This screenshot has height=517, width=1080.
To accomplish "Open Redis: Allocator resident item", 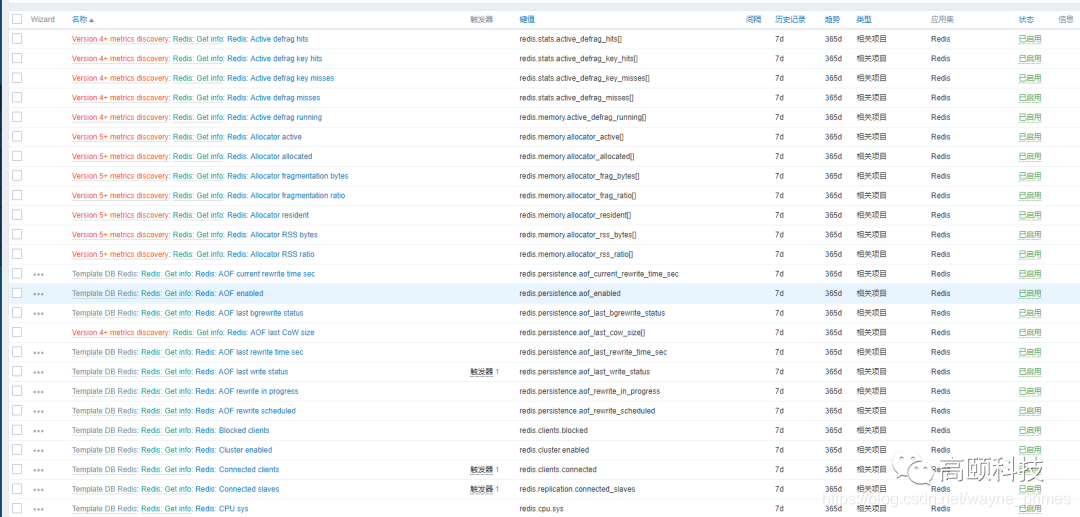I will click(268, 215).
